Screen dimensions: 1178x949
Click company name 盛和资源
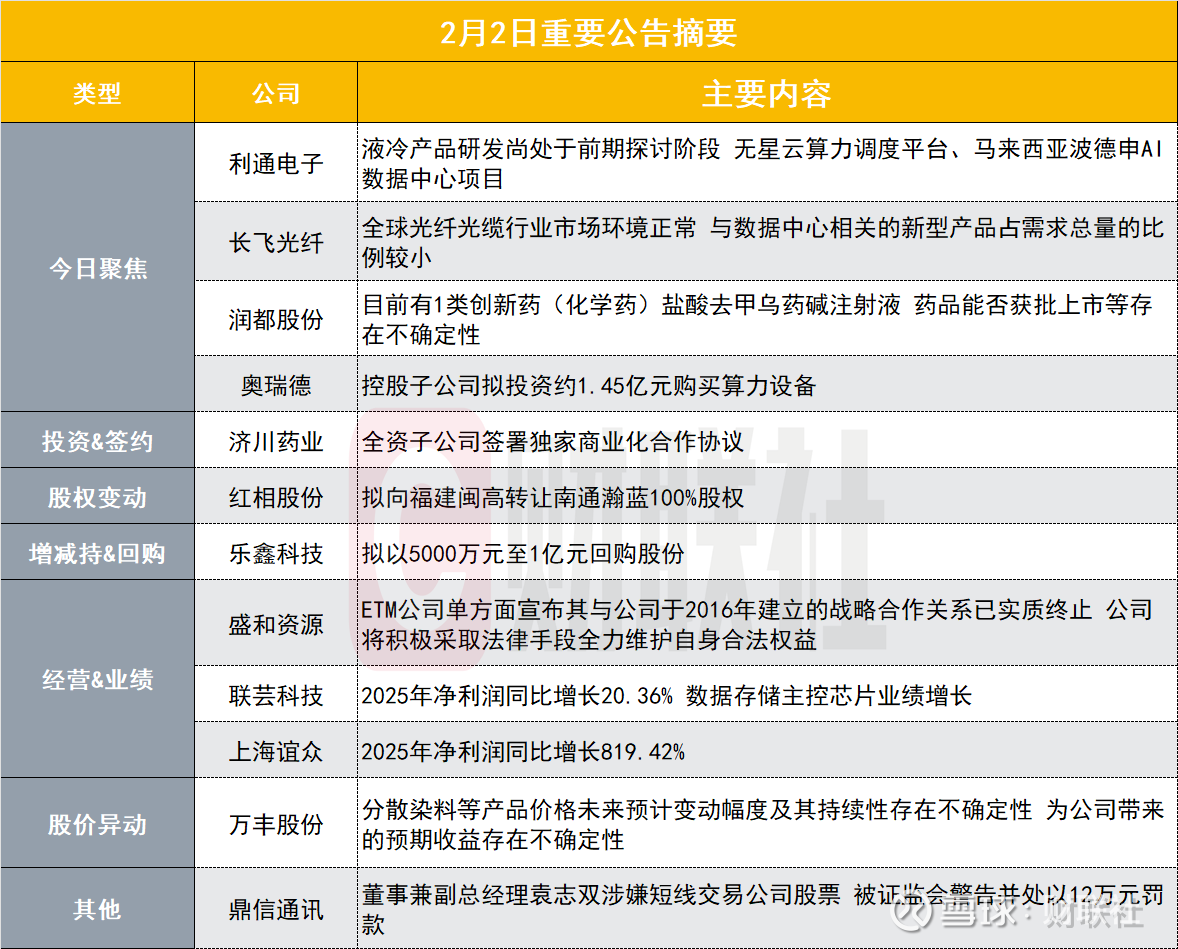pos(276,624)
